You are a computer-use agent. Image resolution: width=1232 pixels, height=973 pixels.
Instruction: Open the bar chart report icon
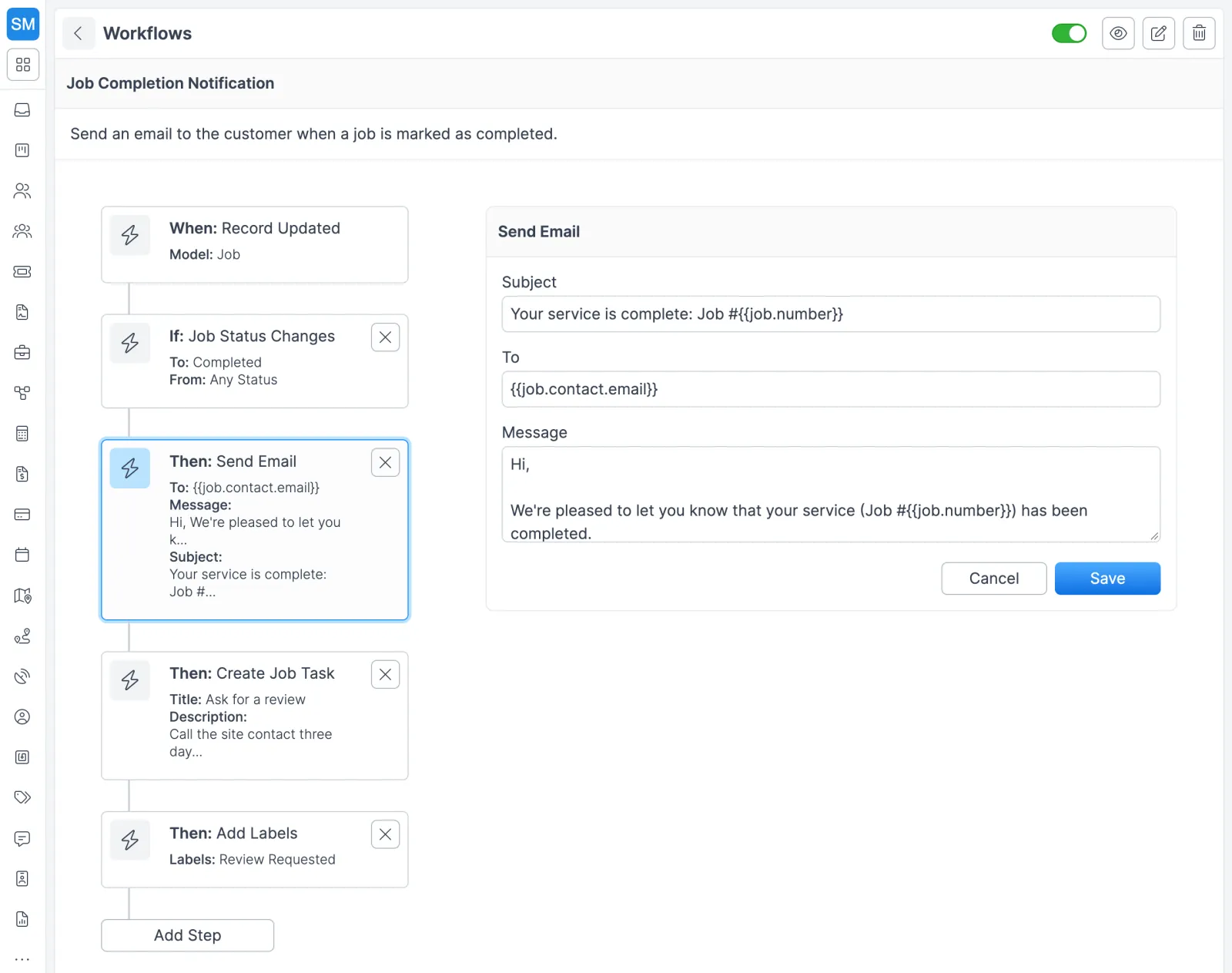point(22,919)
